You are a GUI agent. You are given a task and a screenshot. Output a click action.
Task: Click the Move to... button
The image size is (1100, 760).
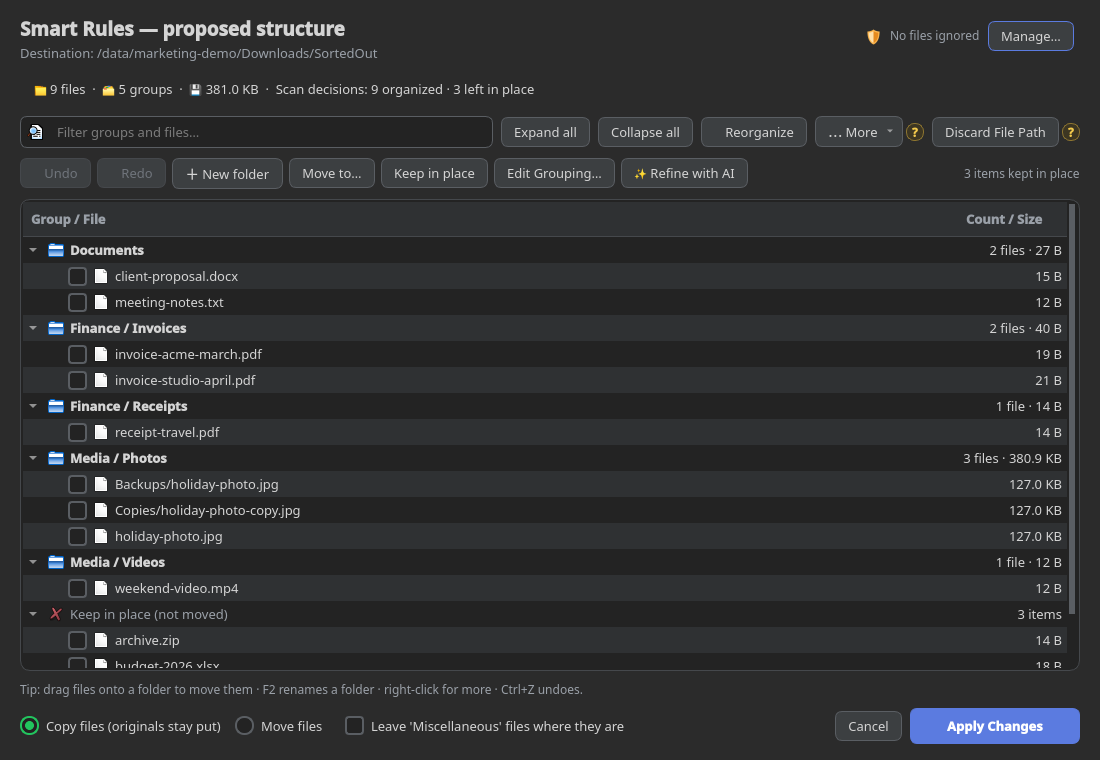[x=332, y=173]
